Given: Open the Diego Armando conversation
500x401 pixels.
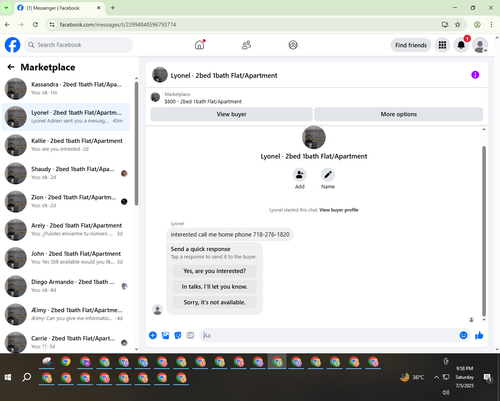Looking at the screenshot, I should [x=66, y=286].
